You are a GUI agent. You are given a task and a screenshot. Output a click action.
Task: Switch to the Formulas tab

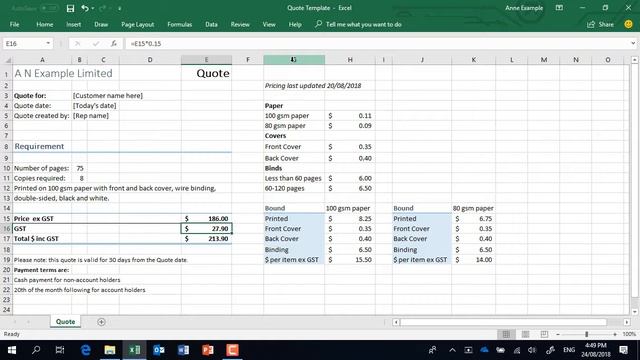[x=180, y=24]
